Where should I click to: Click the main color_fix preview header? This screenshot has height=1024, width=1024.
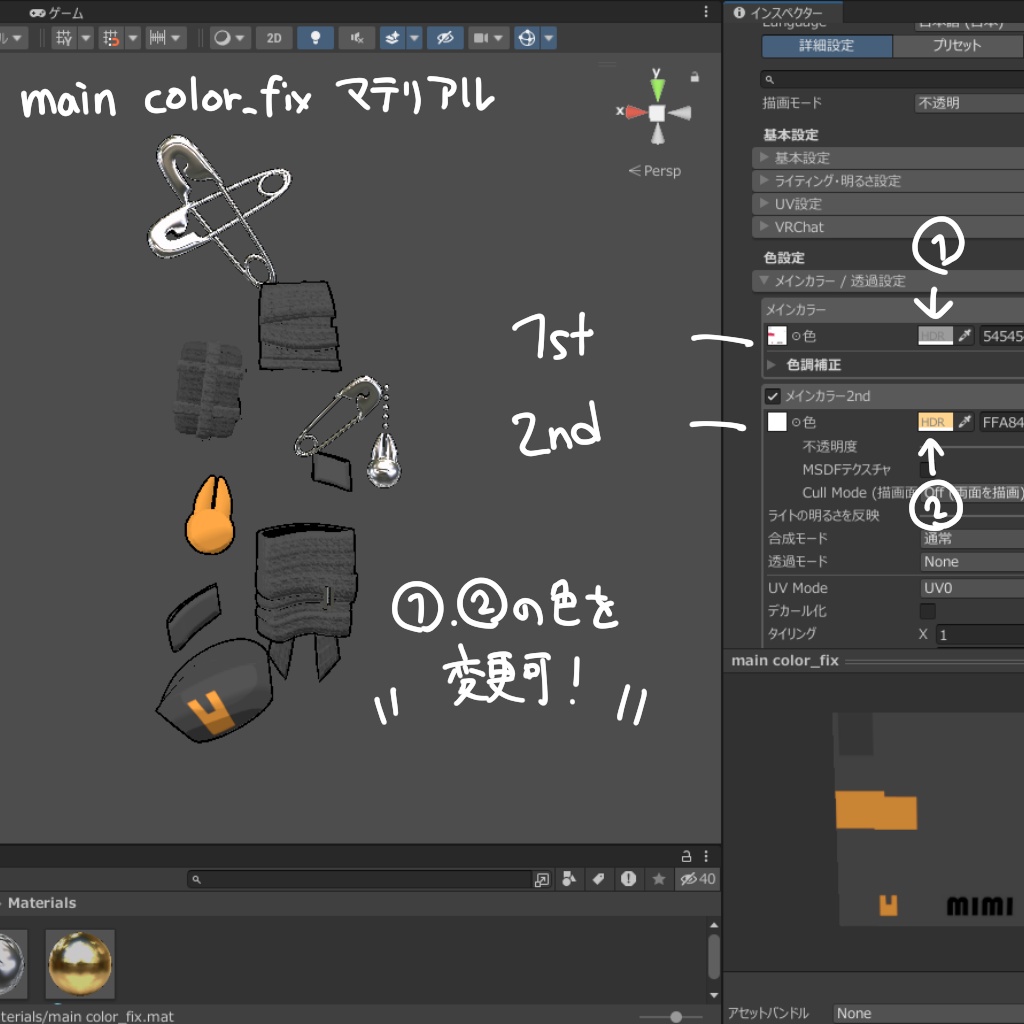[874, 661]
